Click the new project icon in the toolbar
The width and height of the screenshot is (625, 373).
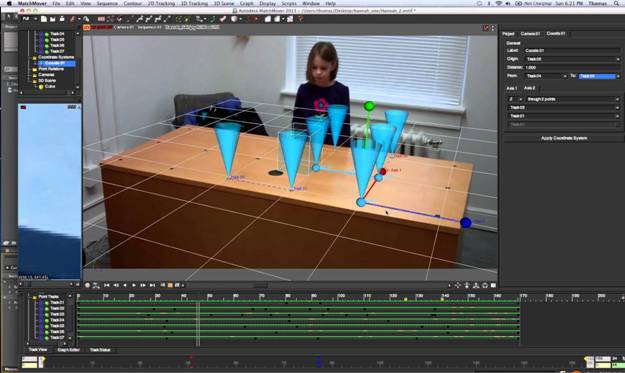(x=44, y=19)
